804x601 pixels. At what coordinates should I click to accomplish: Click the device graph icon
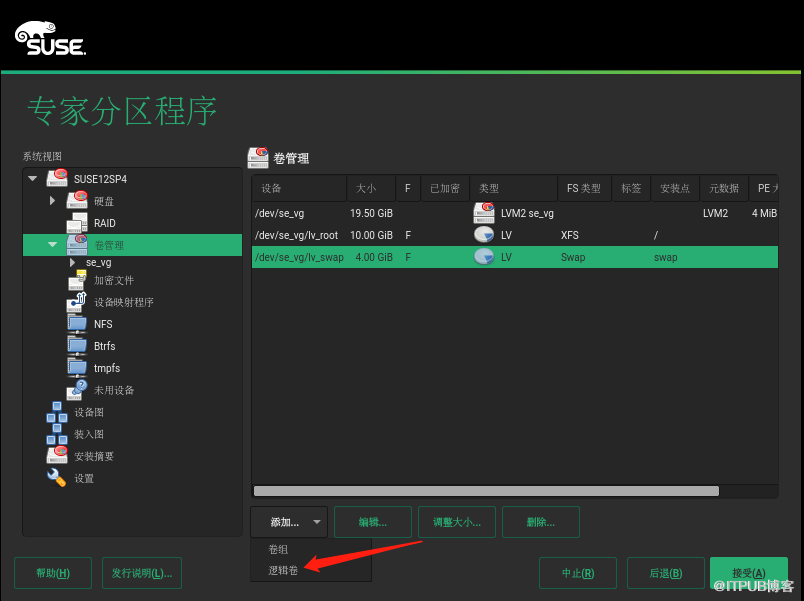[x=57, y=412]
